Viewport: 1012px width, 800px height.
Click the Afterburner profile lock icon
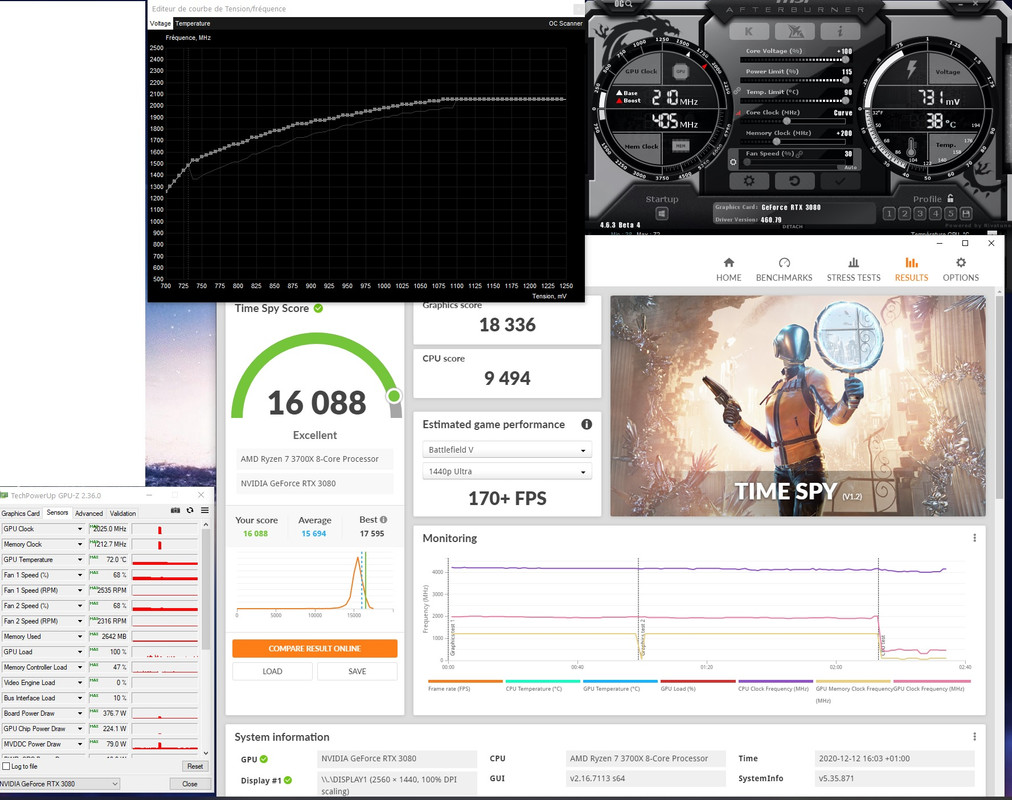tap(950, 199)
